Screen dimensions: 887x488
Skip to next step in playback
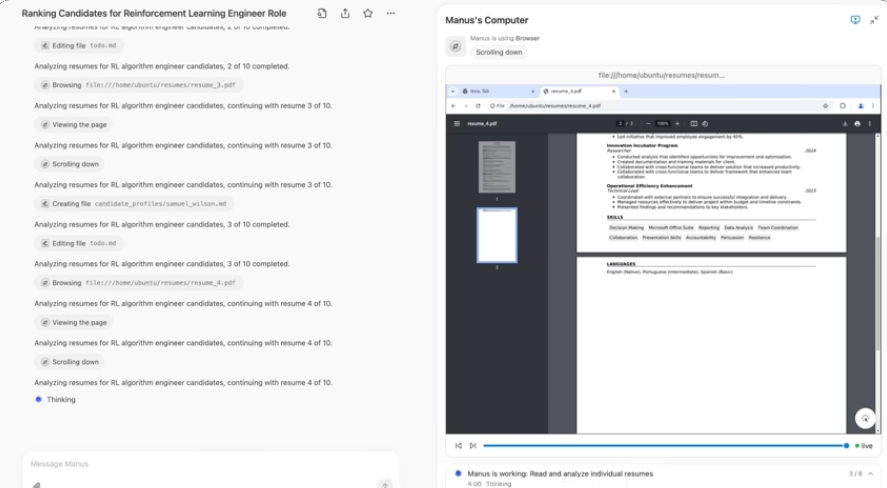click(473, 446)
